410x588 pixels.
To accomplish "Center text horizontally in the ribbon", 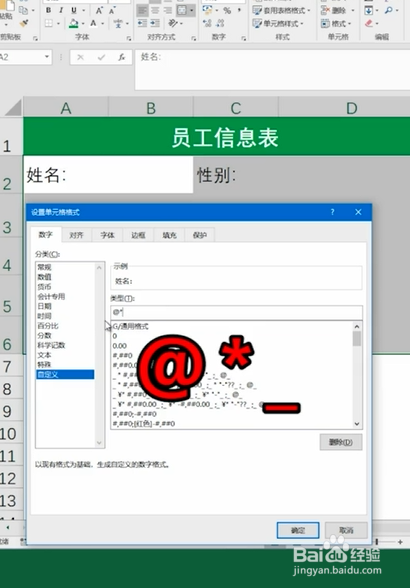I will (x=155, y=10).
